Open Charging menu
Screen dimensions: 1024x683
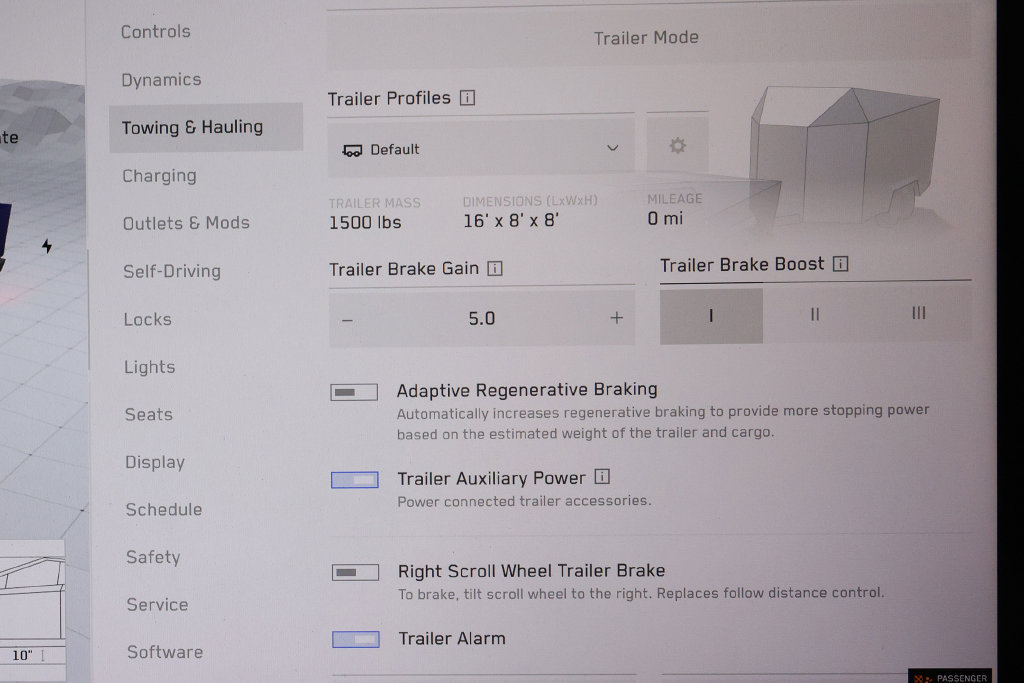[159, 176]
